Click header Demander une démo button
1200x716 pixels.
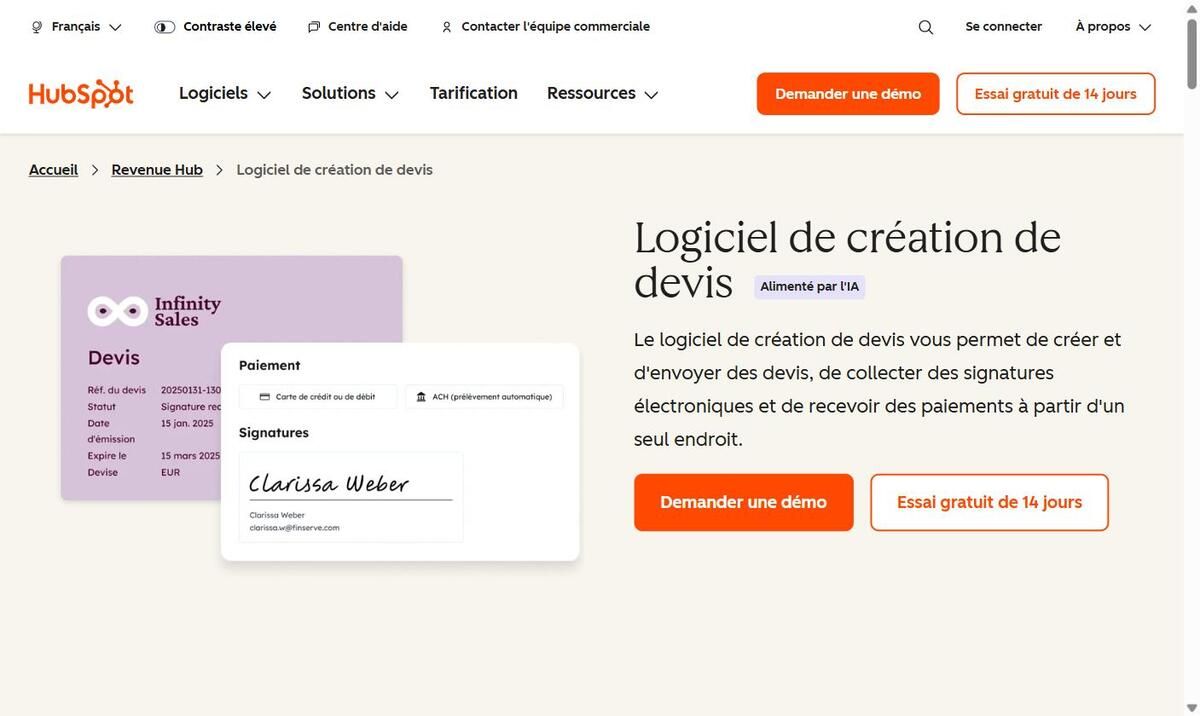click(848, 94)
